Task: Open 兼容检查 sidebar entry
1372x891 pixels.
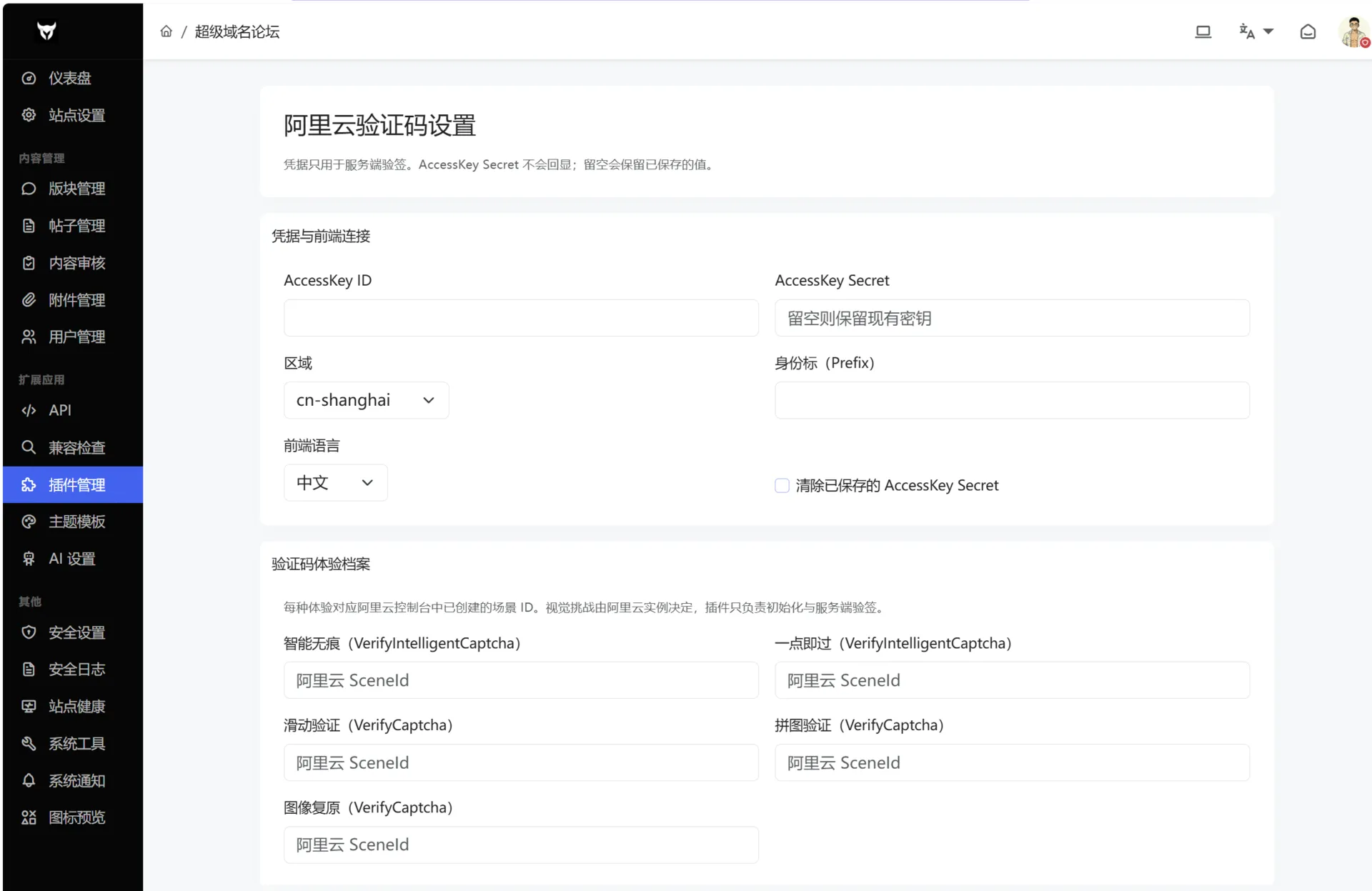Action: (x=73, y=447)
